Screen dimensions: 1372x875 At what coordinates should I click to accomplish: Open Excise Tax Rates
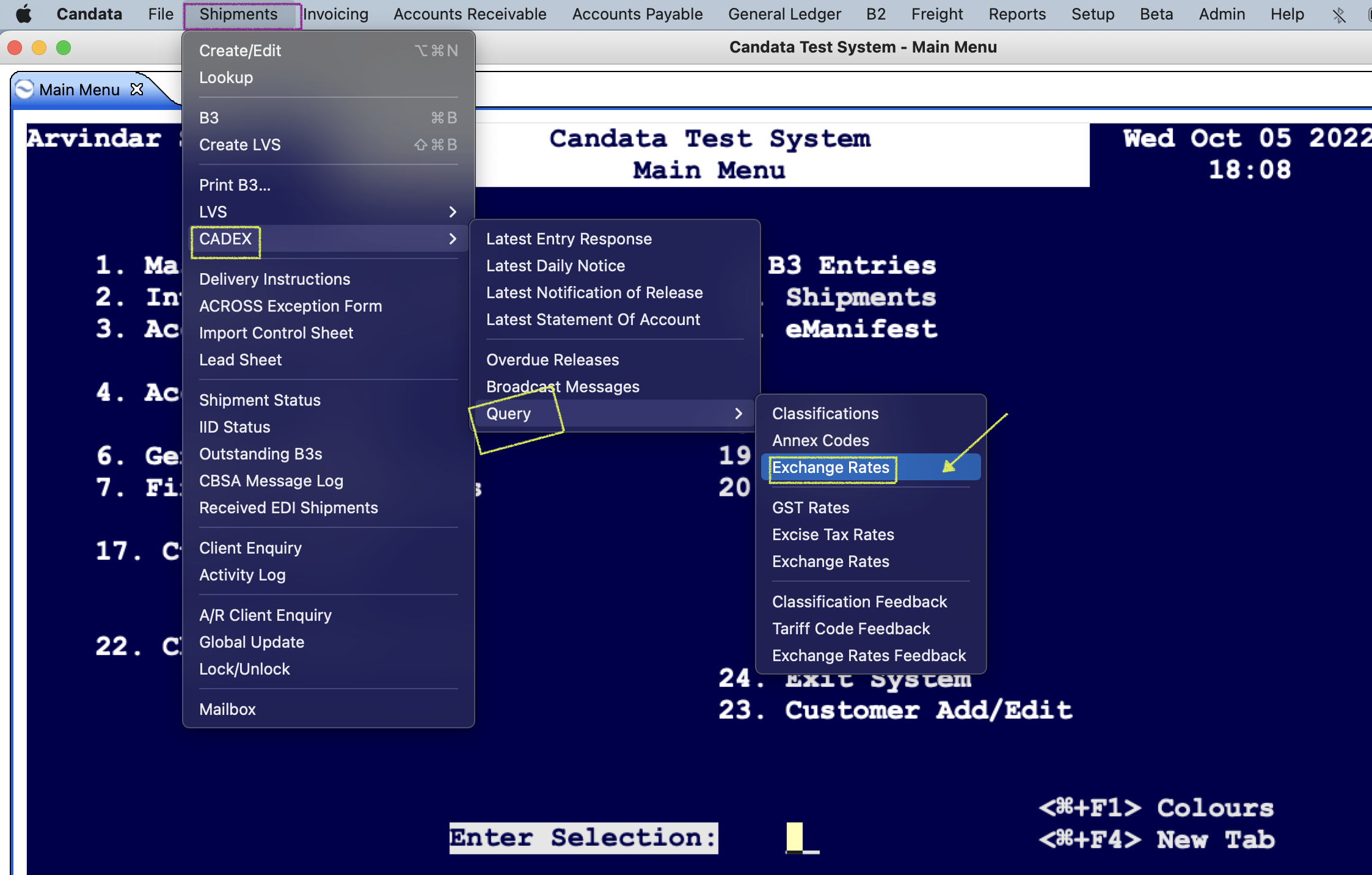pyautogui.click(x=870, y=535)
